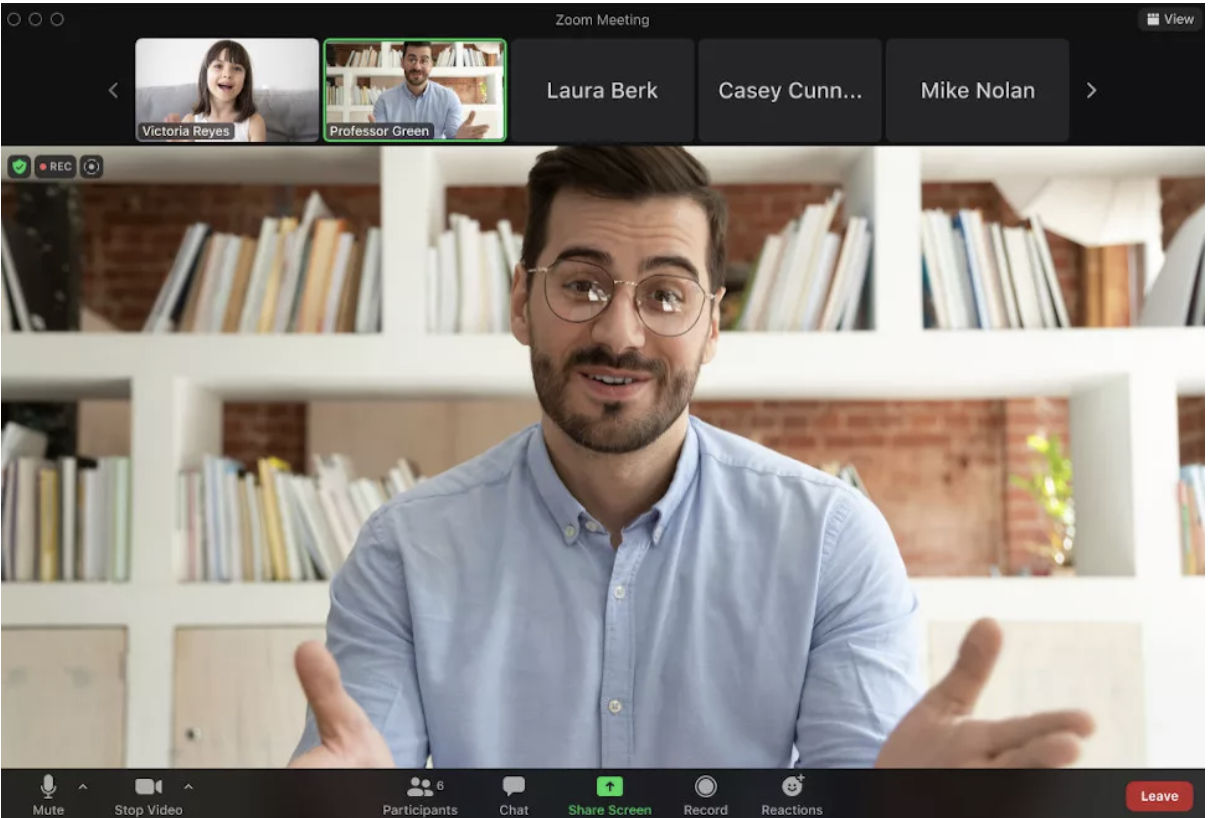Open Reactions menu
1209x818 pixels.
pos(792,795)
